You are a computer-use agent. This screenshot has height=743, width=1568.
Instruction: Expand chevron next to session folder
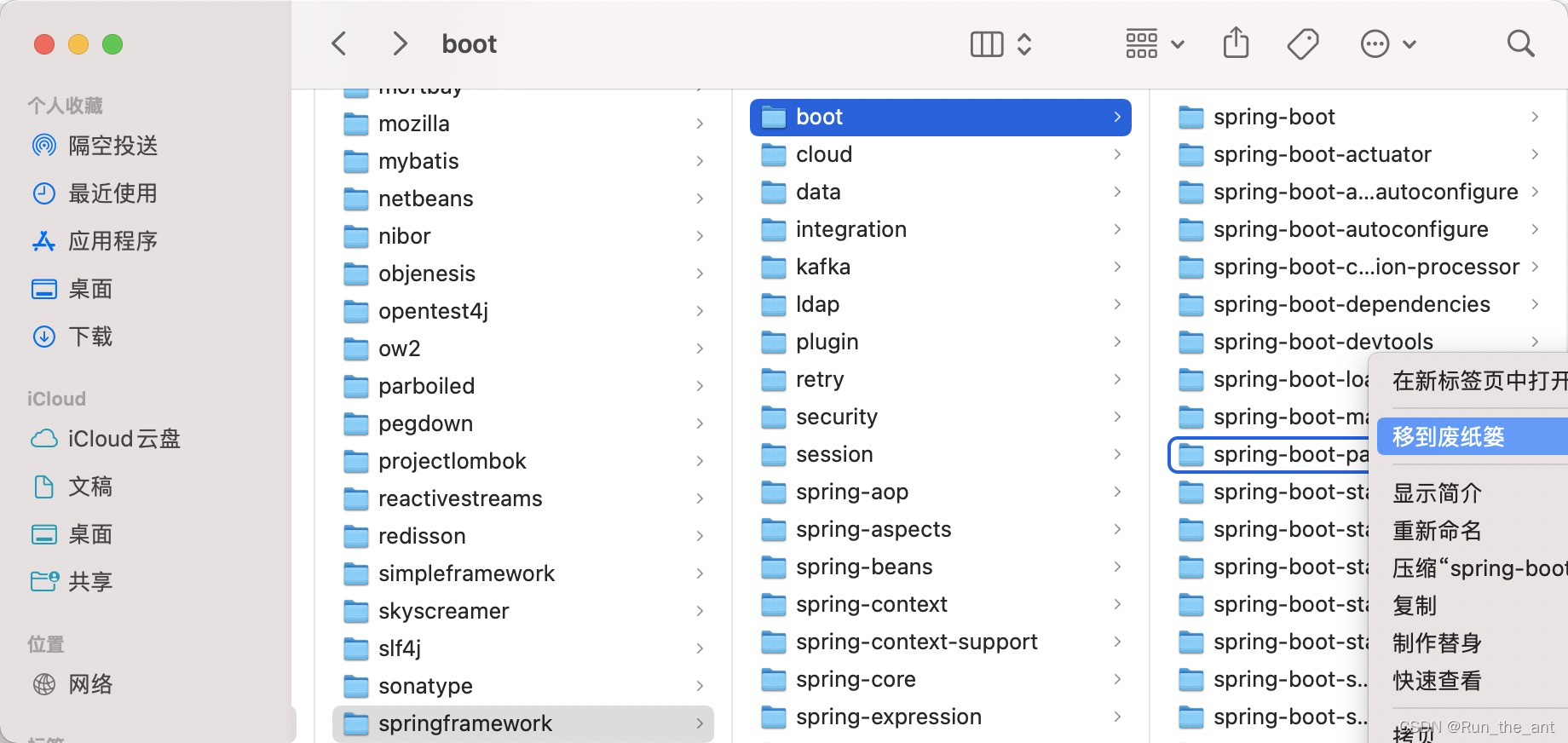click(x=1117, y=454)
